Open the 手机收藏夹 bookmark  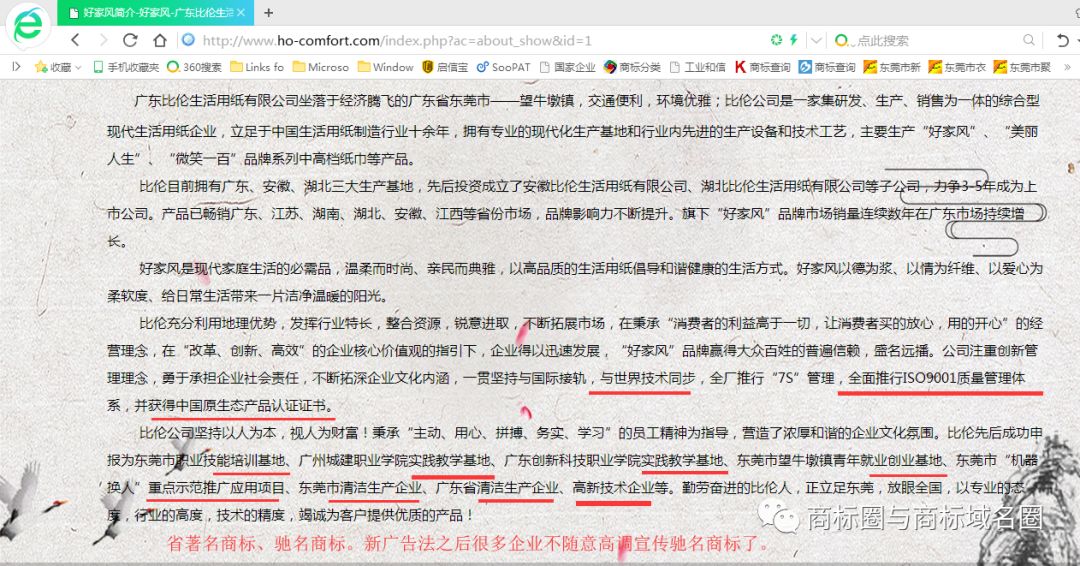tap(126, 67)
